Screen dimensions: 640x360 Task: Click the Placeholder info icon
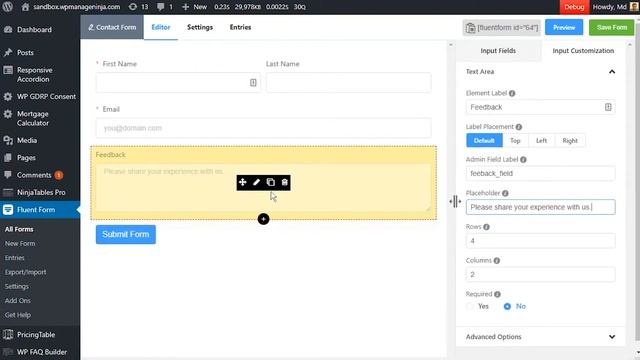505,193
